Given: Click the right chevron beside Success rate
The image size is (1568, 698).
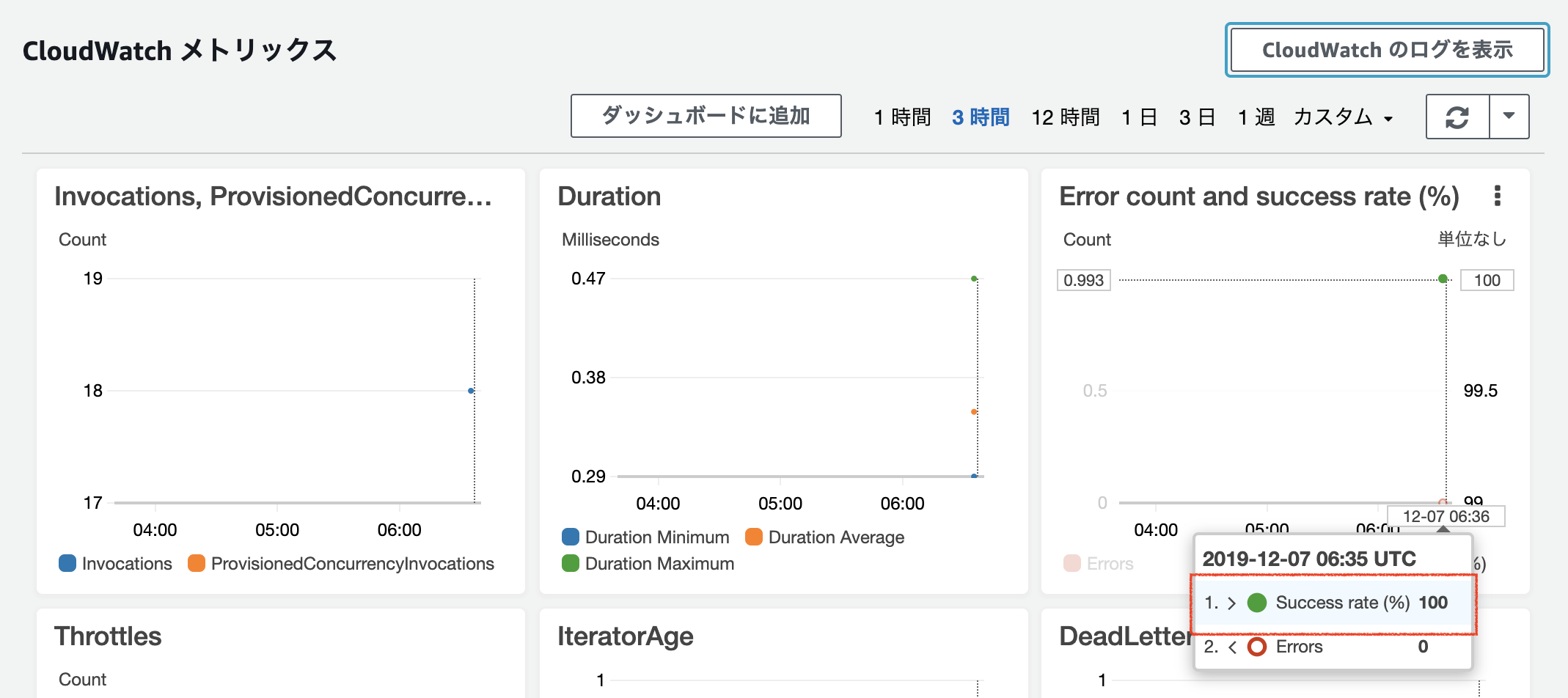Looking at the screenshot, I should point(1232,603).
